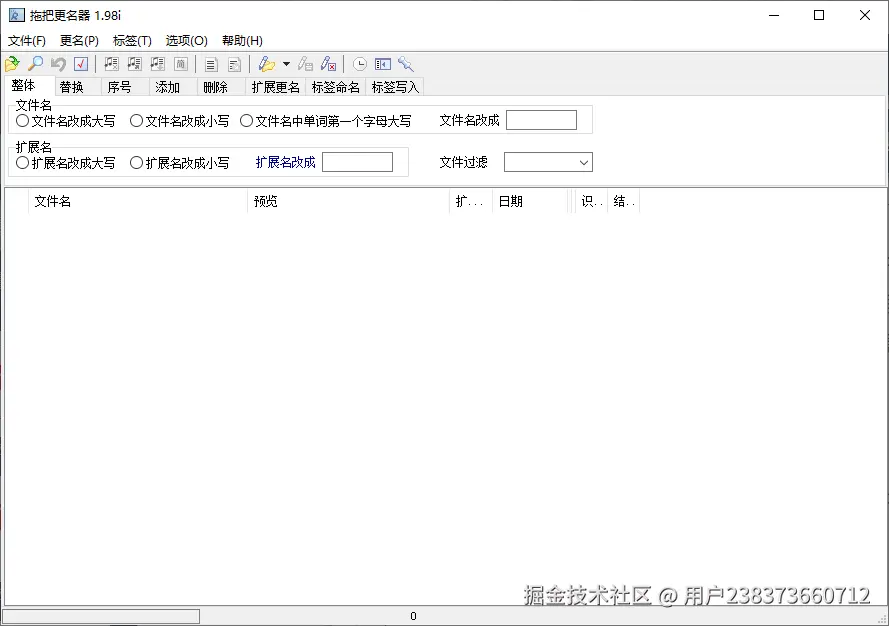
Task: 拖动底部水平滚动条
Action: coord(100,616)
